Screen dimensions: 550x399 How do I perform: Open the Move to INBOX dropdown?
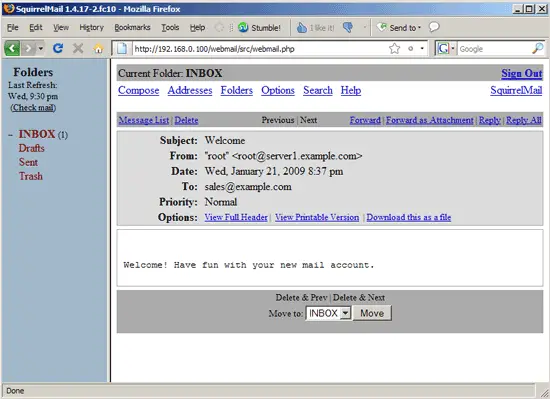point(328,313)
